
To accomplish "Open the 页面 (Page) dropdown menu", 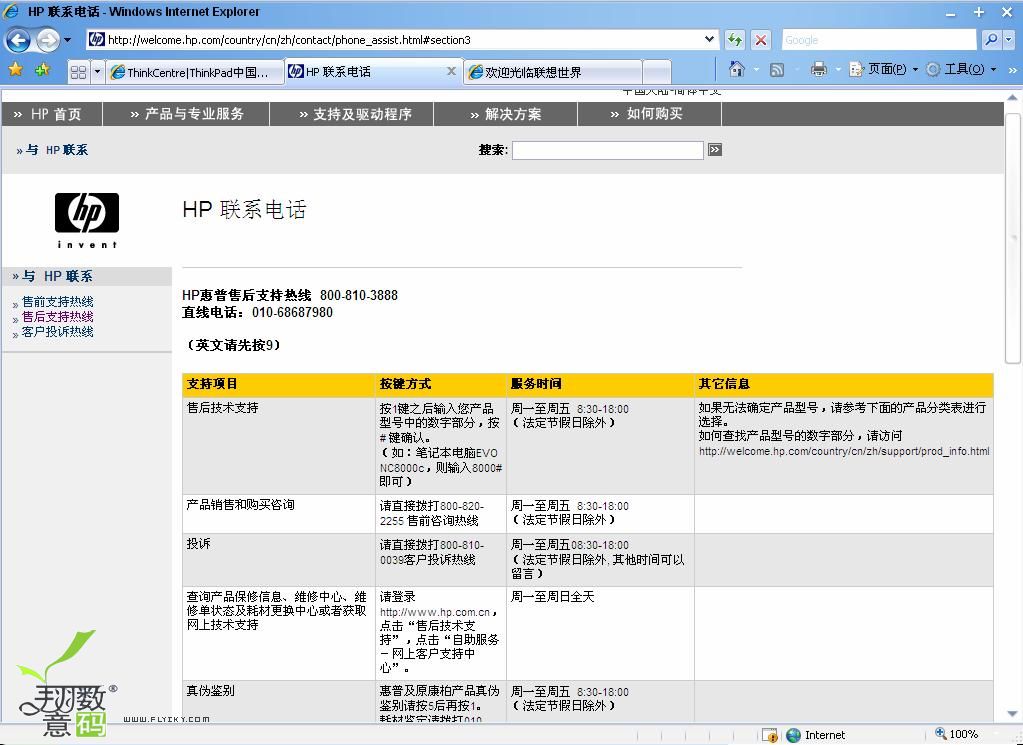I will tap(885, 69).
